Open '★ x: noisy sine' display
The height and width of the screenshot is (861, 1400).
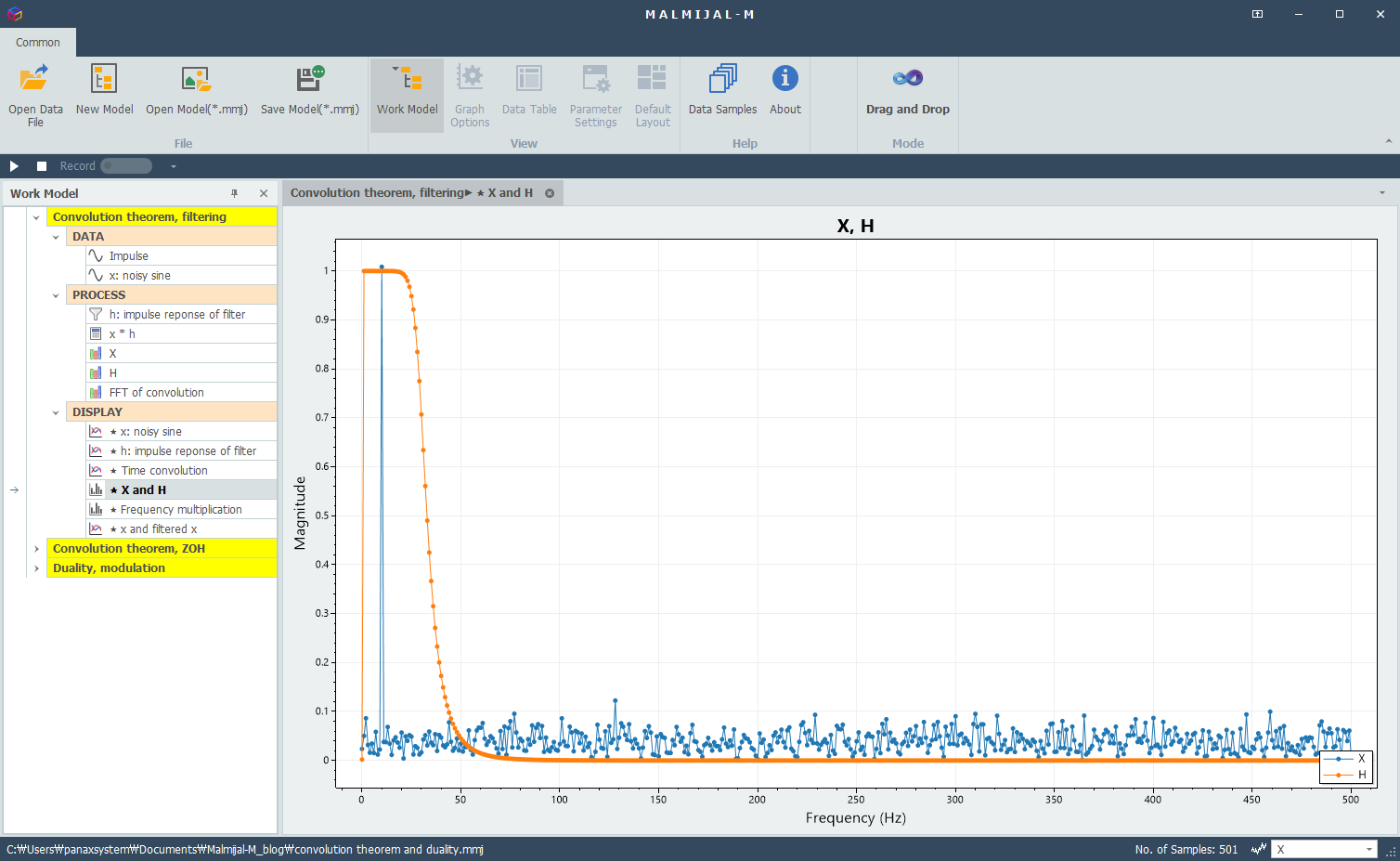pyautogui.click(x=181, y=432)
